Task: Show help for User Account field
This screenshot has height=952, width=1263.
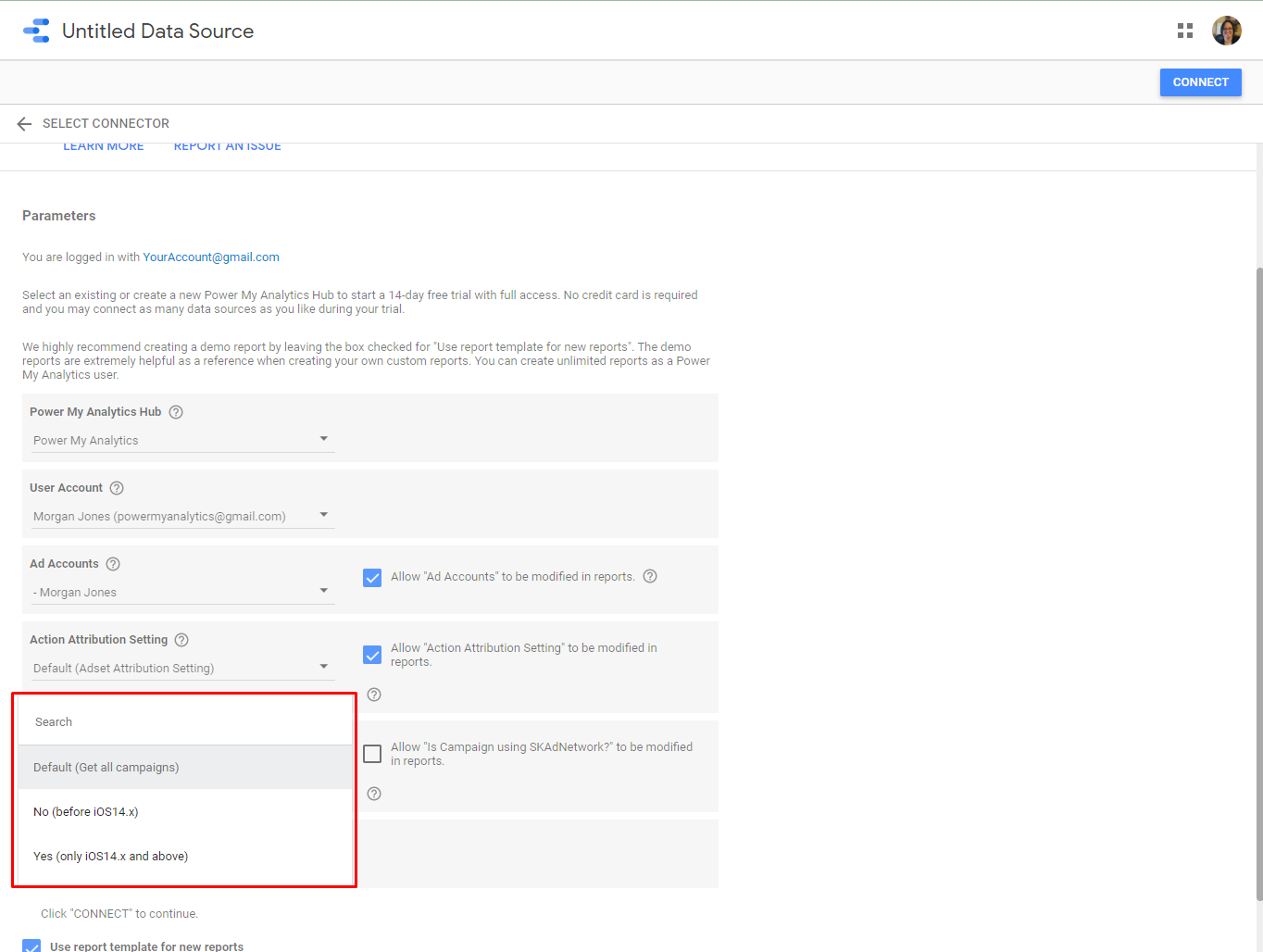Action: (x=117, y=488)
